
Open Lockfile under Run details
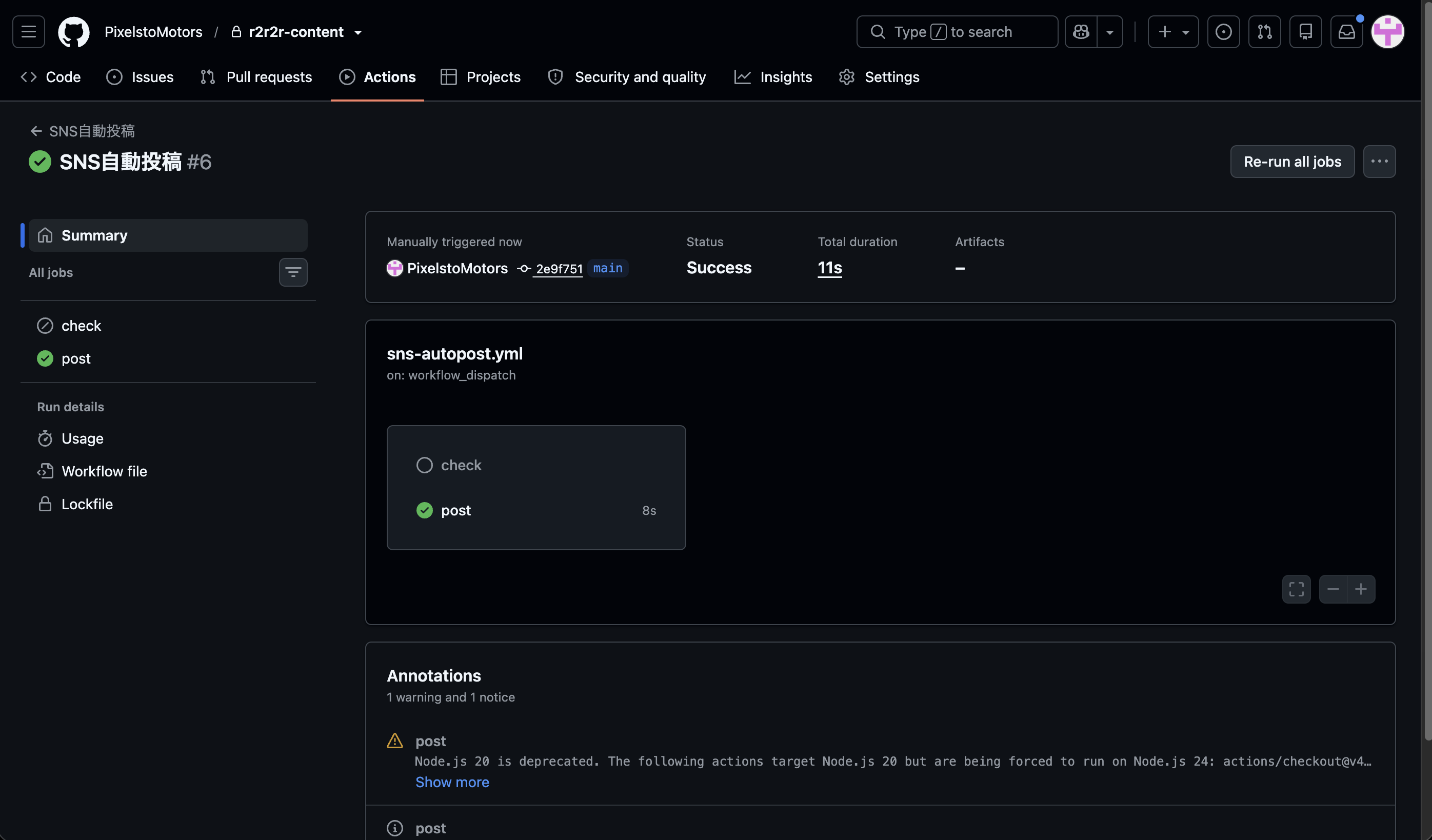point(168,504)
